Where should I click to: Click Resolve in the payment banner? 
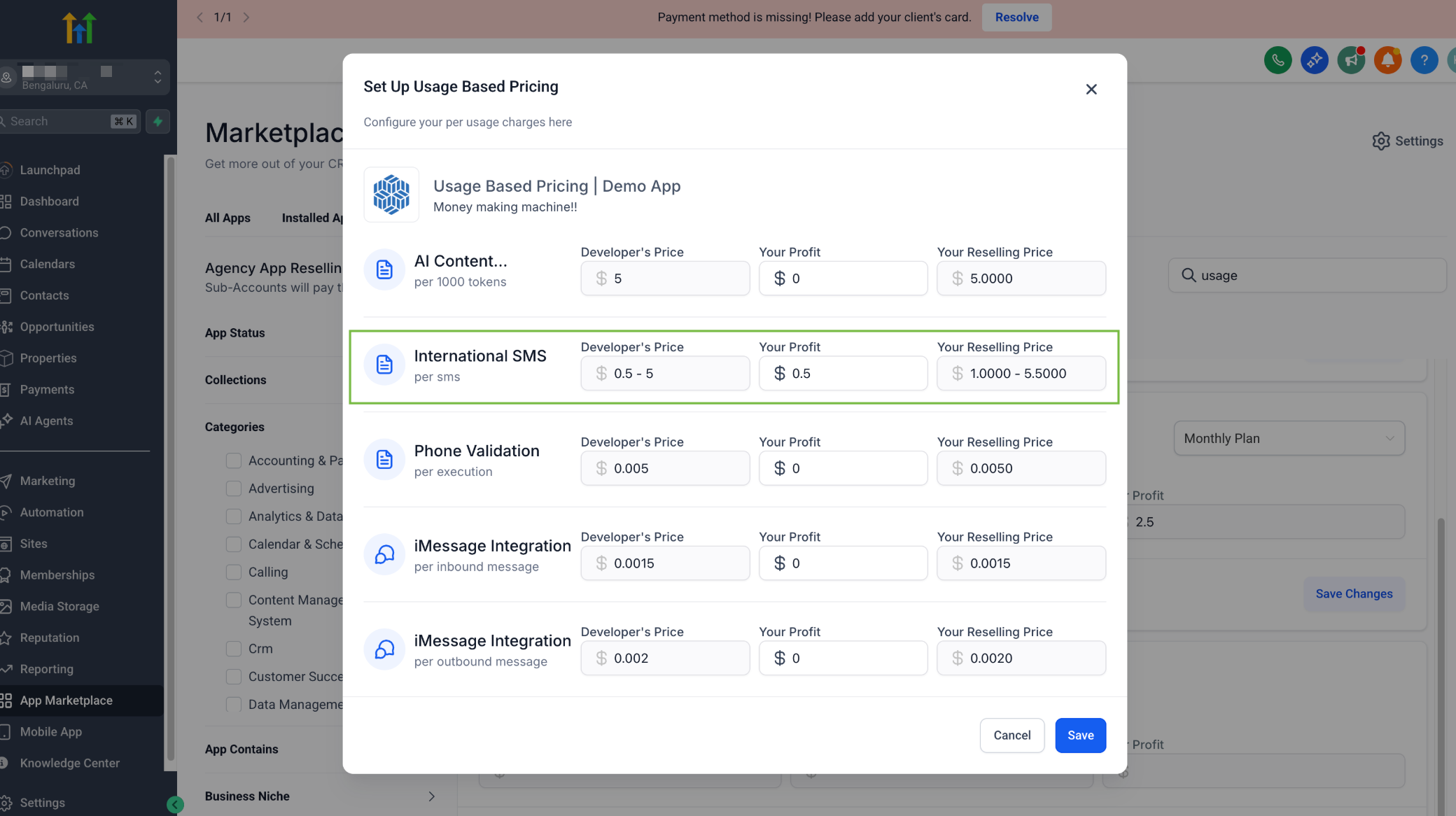[x=1016, y=17]
